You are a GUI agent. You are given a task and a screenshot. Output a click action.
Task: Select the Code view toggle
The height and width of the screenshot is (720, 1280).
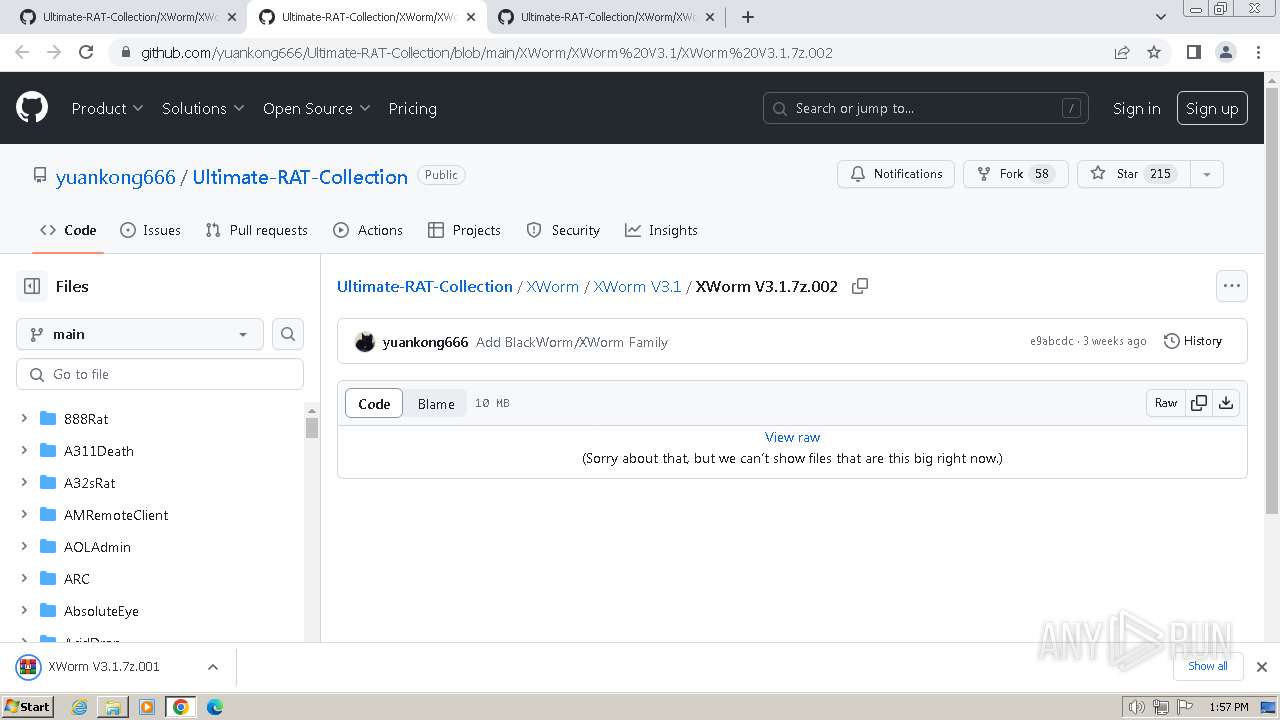tap(374, 404)
